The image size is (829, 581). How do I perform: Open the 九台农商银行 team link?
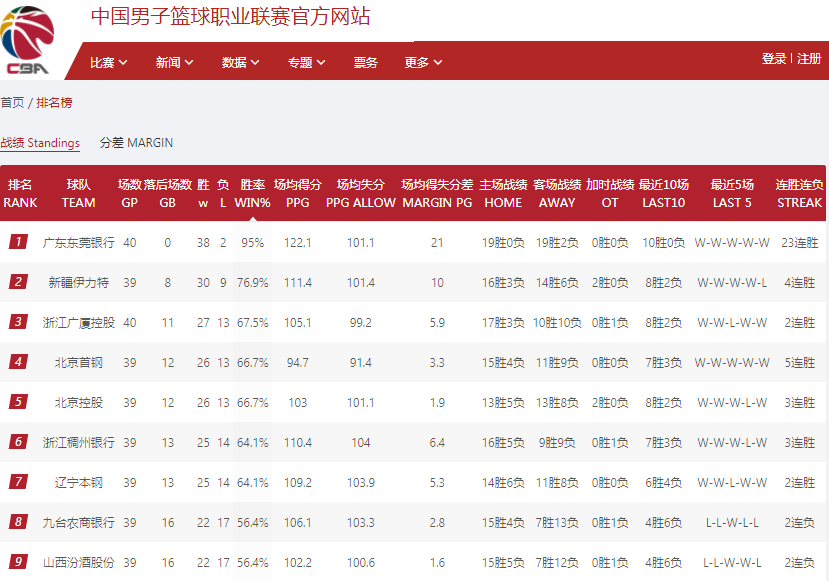point(78,523)
